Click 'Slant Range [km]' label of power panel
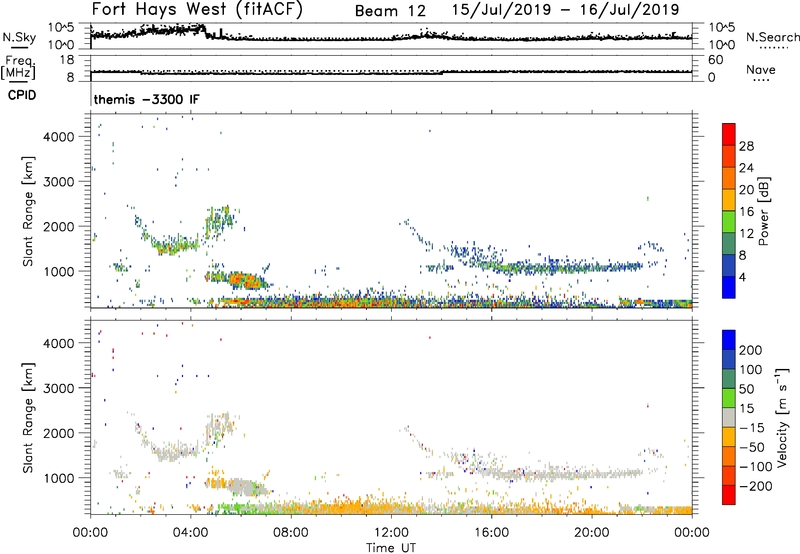Viewport: 800px width, 554px height. pyautogui.click(x=28, y=211)
